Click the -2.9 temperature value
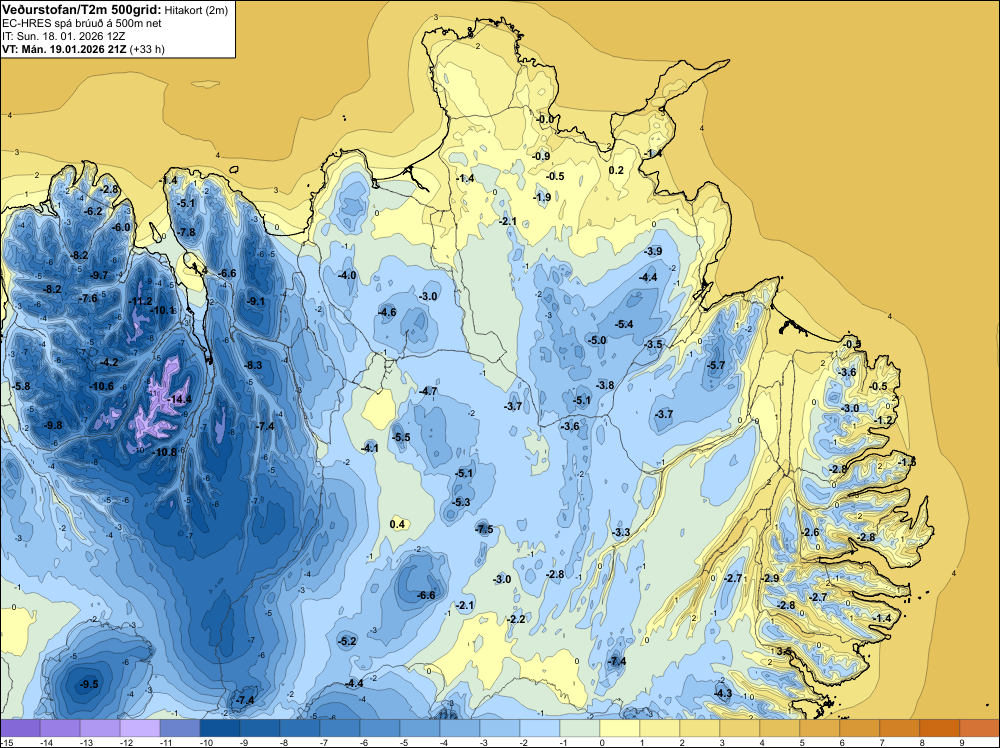The height and width of the screenshot is (748, 1000). point(770,578)
